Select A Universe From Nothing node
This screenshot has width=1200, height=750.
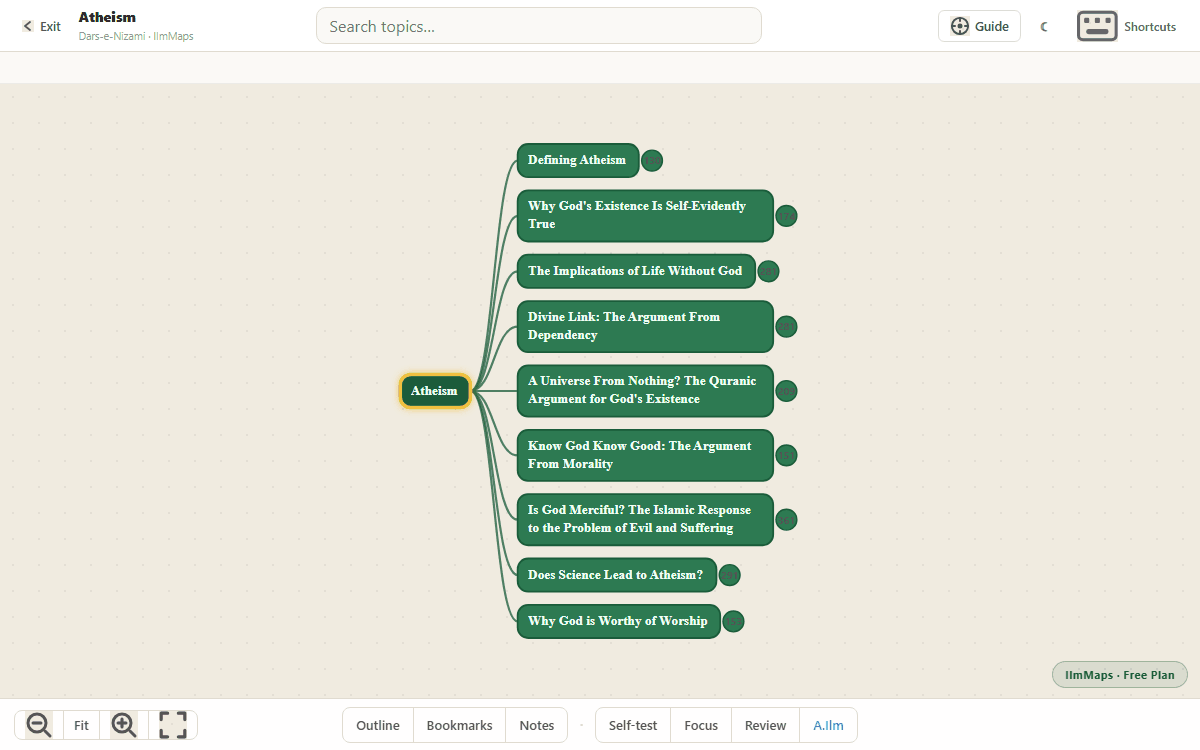(645, 390)
